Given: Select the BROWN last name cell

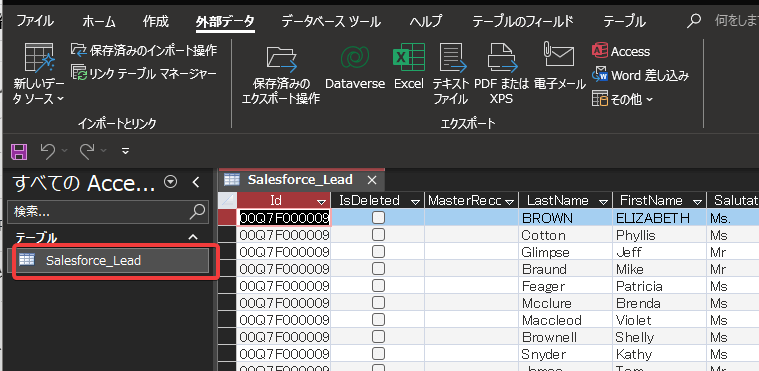Looking at the screenshot, I should pos(565,218).
